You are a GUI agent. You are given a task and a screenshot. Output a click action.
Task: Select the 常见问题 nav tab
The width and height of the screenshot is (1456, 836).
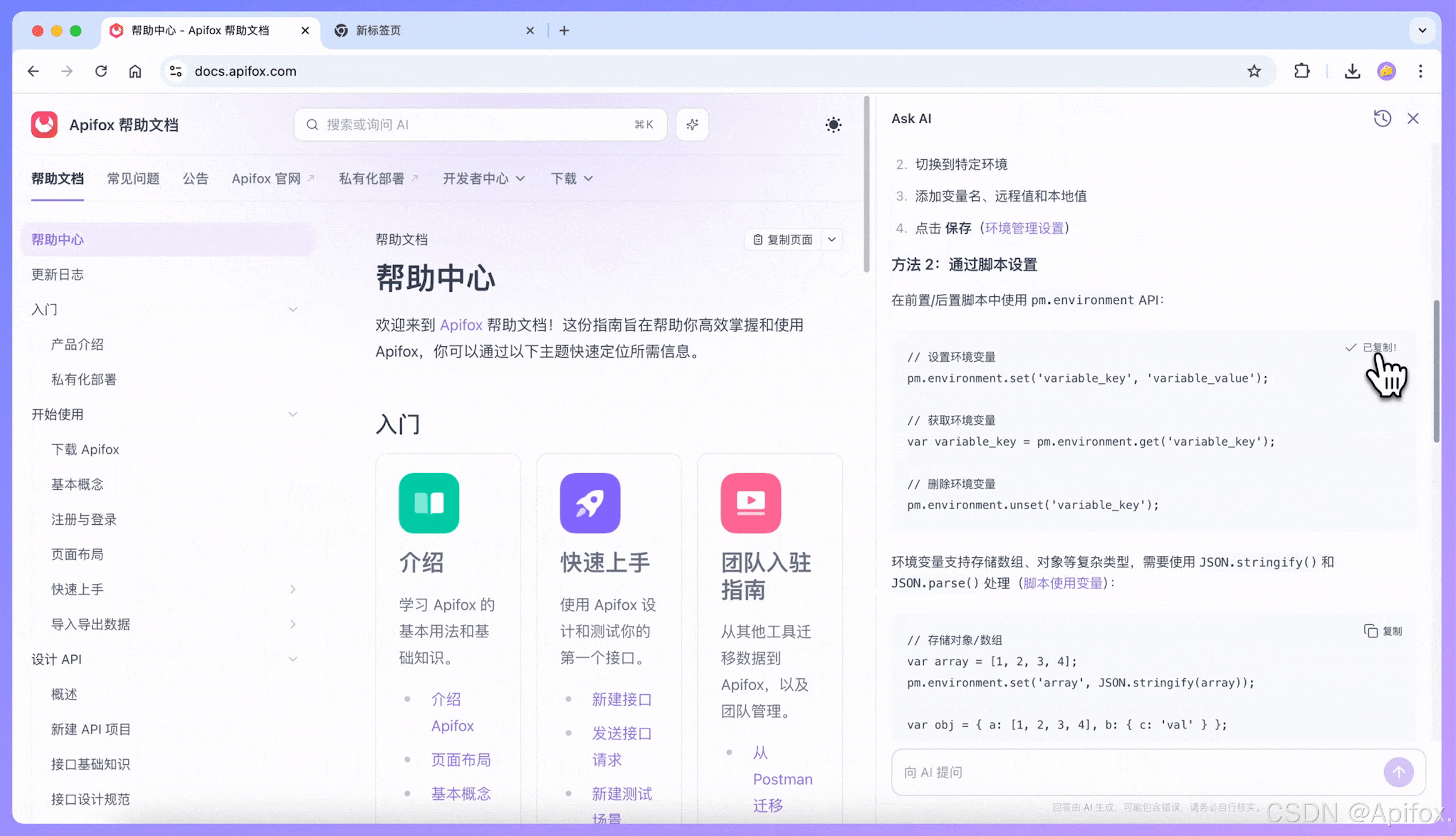coord(133,179)
